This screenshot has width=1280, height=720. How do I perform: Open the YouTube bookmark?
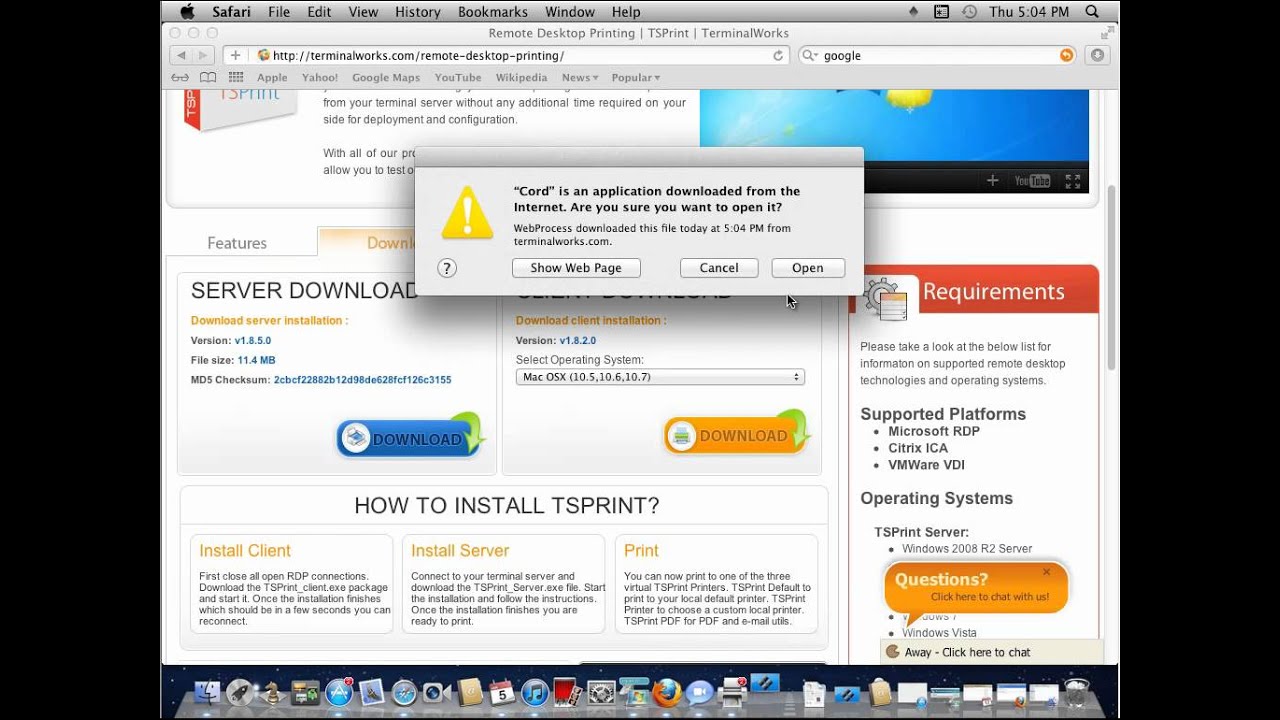458,77
